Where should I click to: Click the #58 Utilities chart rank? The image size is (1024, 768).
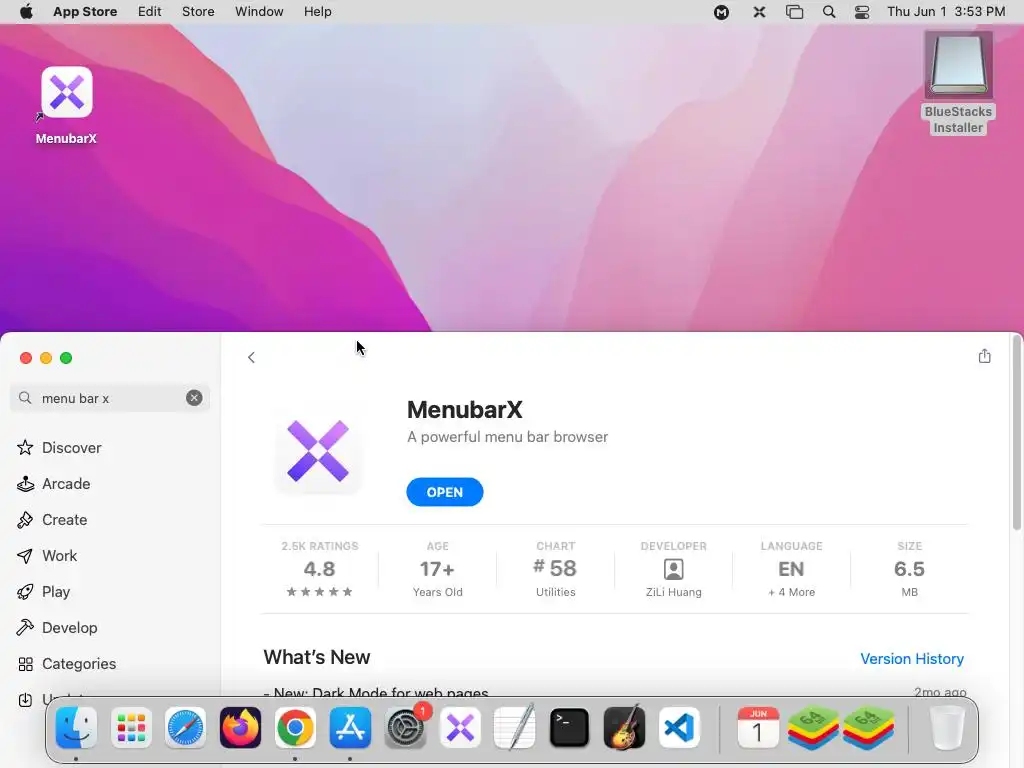pyautogui.click(x=556, y=568)
